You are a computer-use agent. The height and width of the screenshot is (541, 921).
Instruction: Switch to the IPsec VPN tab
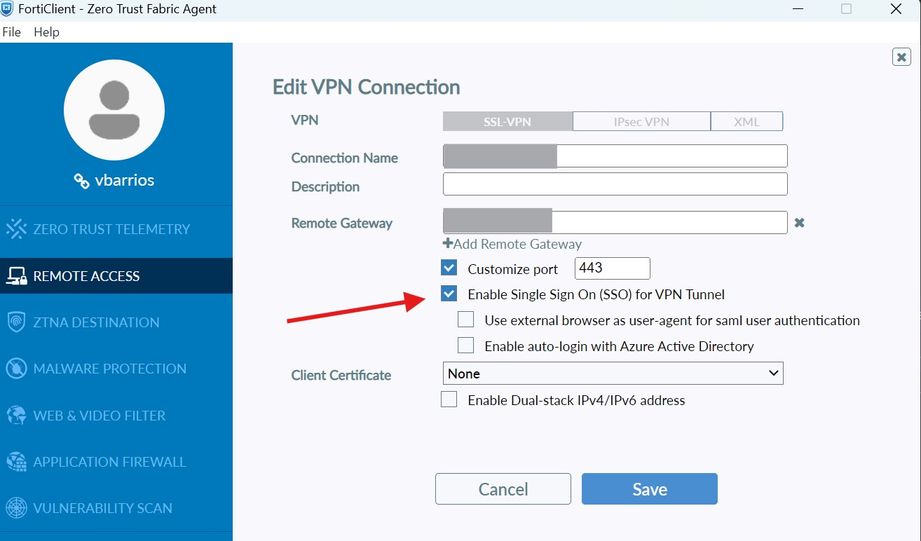641,122
